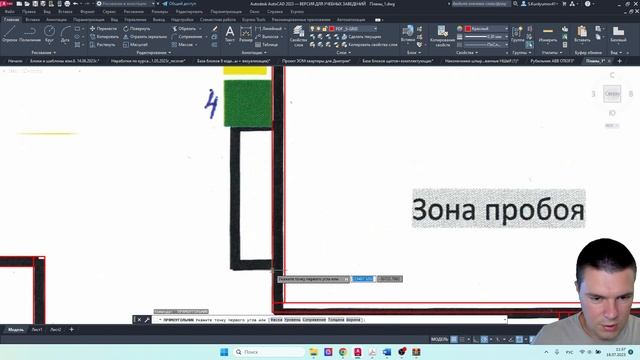Click the Массив array tool
This screenshot has width=640, height=360.
tap(182, 44)
